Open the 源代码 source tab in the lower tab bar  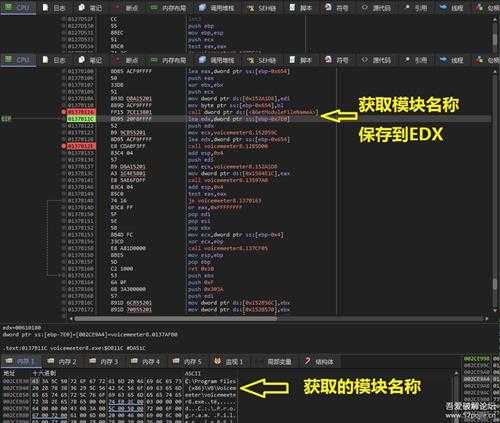pos(376,60)
